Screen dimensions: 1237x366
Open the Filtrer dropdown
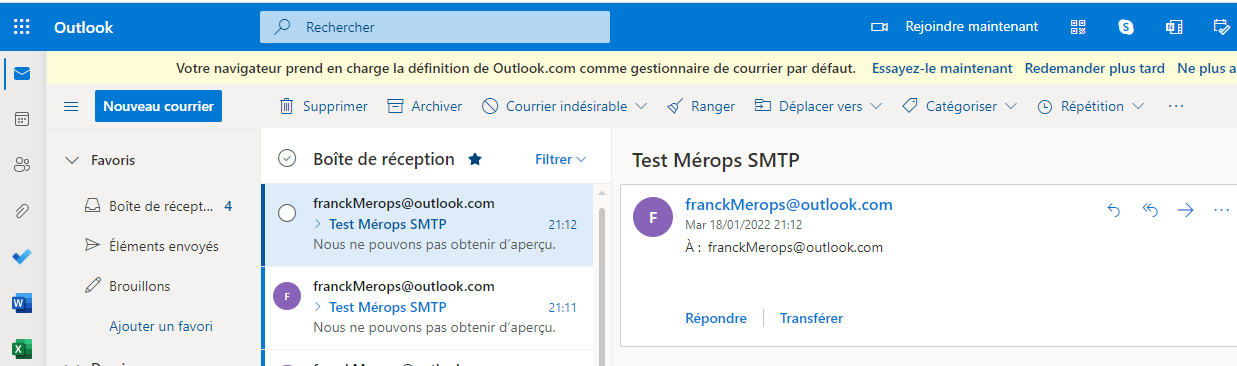560,159
